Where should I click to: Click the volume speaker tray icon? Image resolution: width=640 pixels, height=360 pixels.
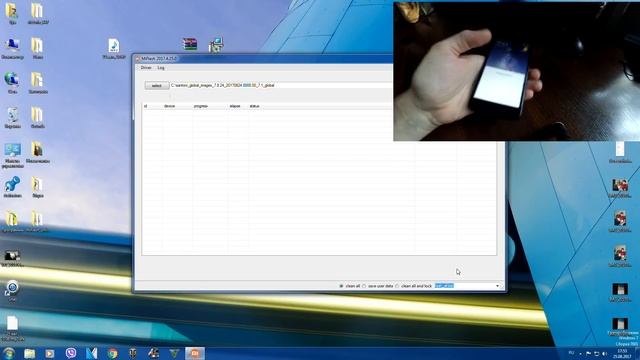604,353
